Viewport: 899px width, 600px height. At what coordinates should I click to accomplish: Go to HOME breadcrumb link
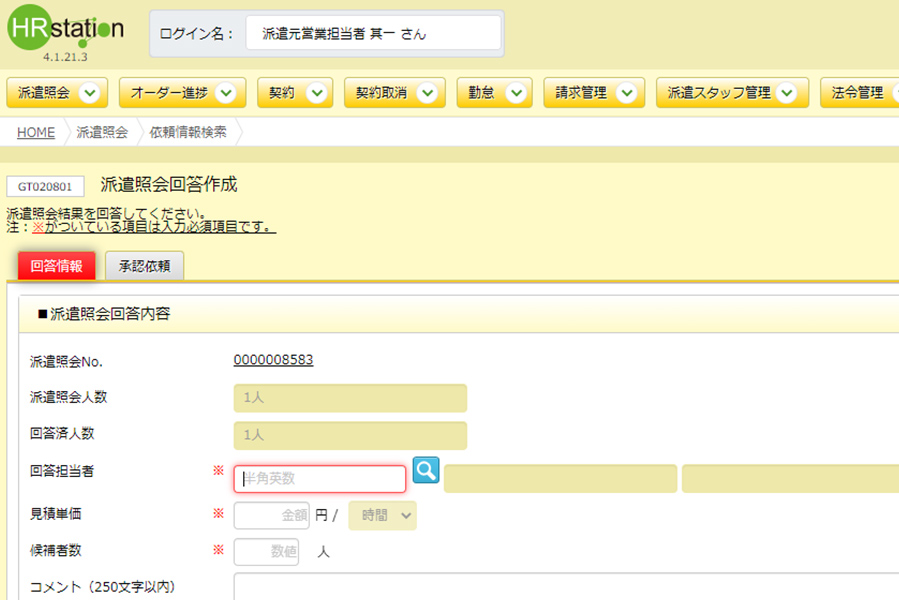click(36, 133)
